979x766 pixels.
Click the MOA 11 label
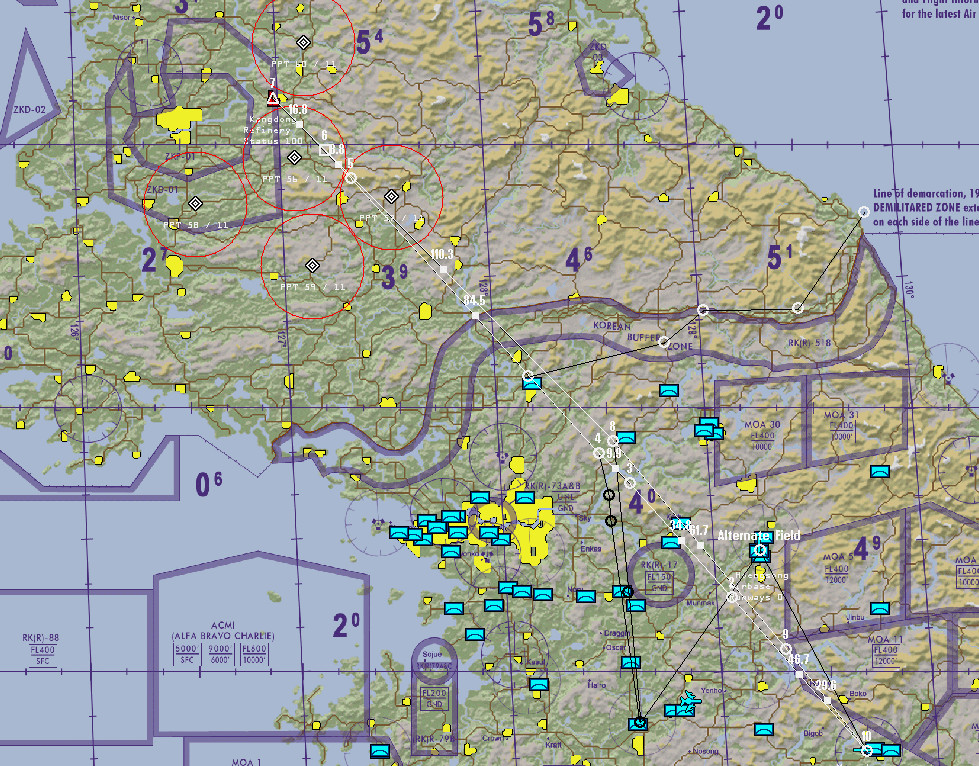tap(885, 639)
